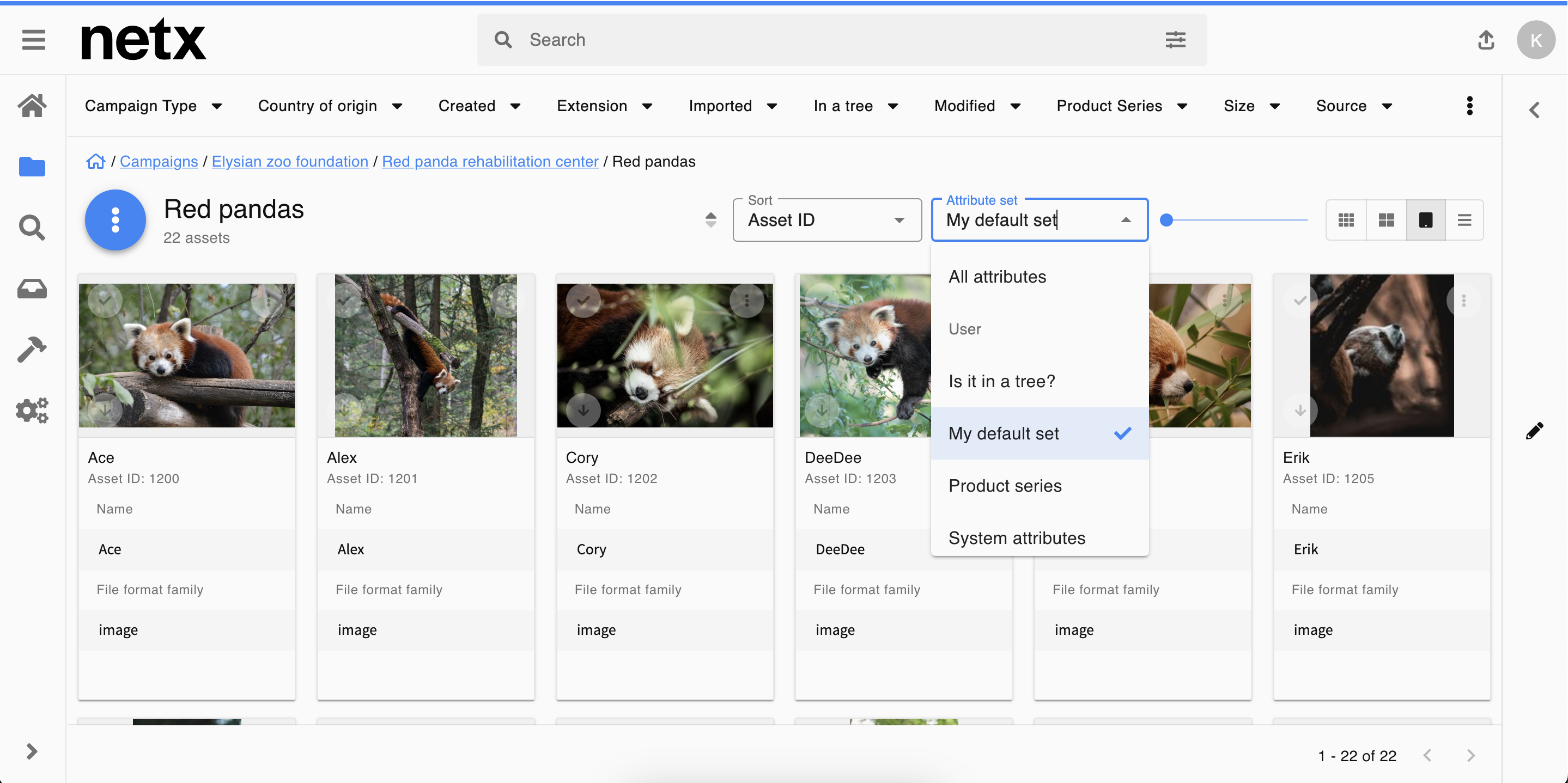Screen dimensions: 1568x783
Task: Open the Ace red panda thumbnail
Action: click(x=187, y=356)
